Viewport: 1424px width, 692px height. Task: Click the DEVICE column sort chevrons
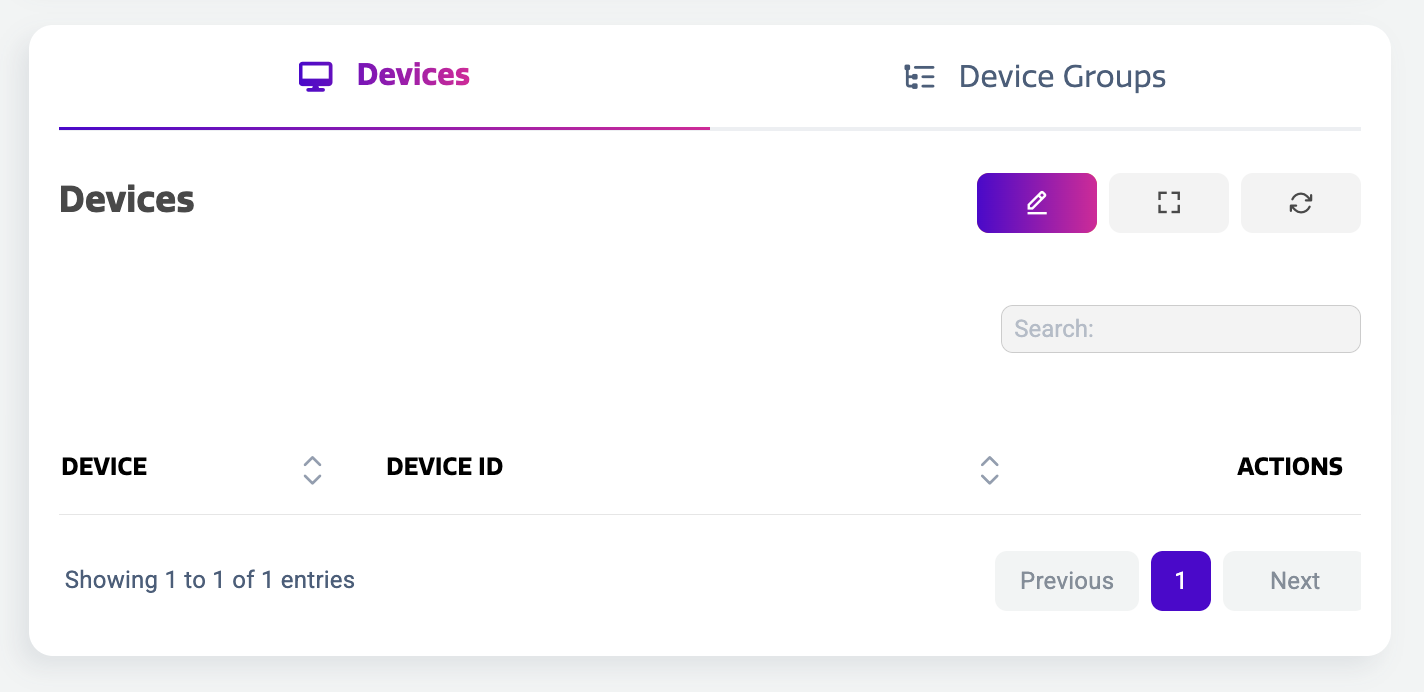312,469
